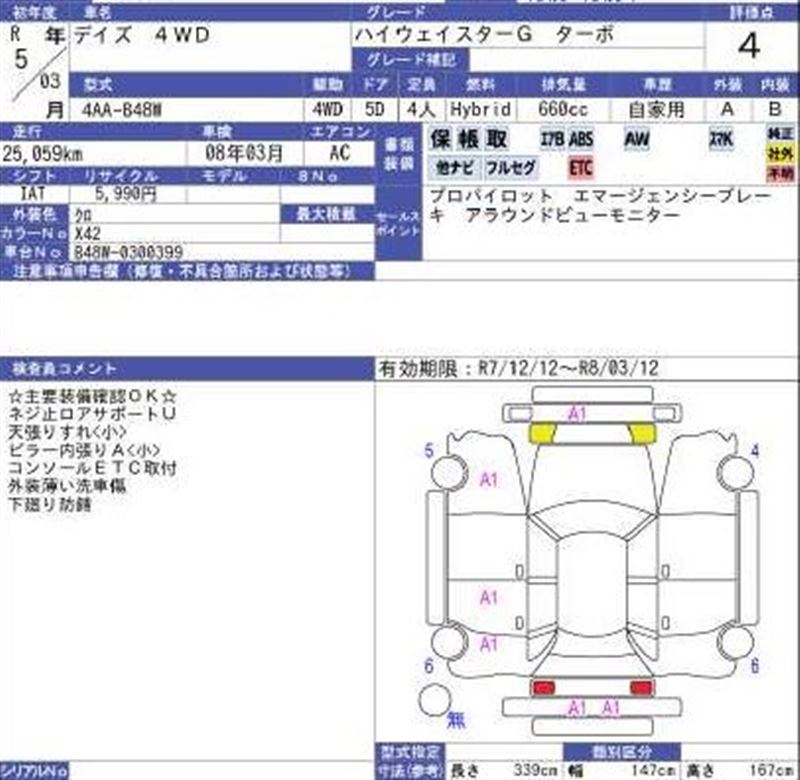
Task: Click the A1 mark beside tire number 5
Action: click(x=488, y=480)
